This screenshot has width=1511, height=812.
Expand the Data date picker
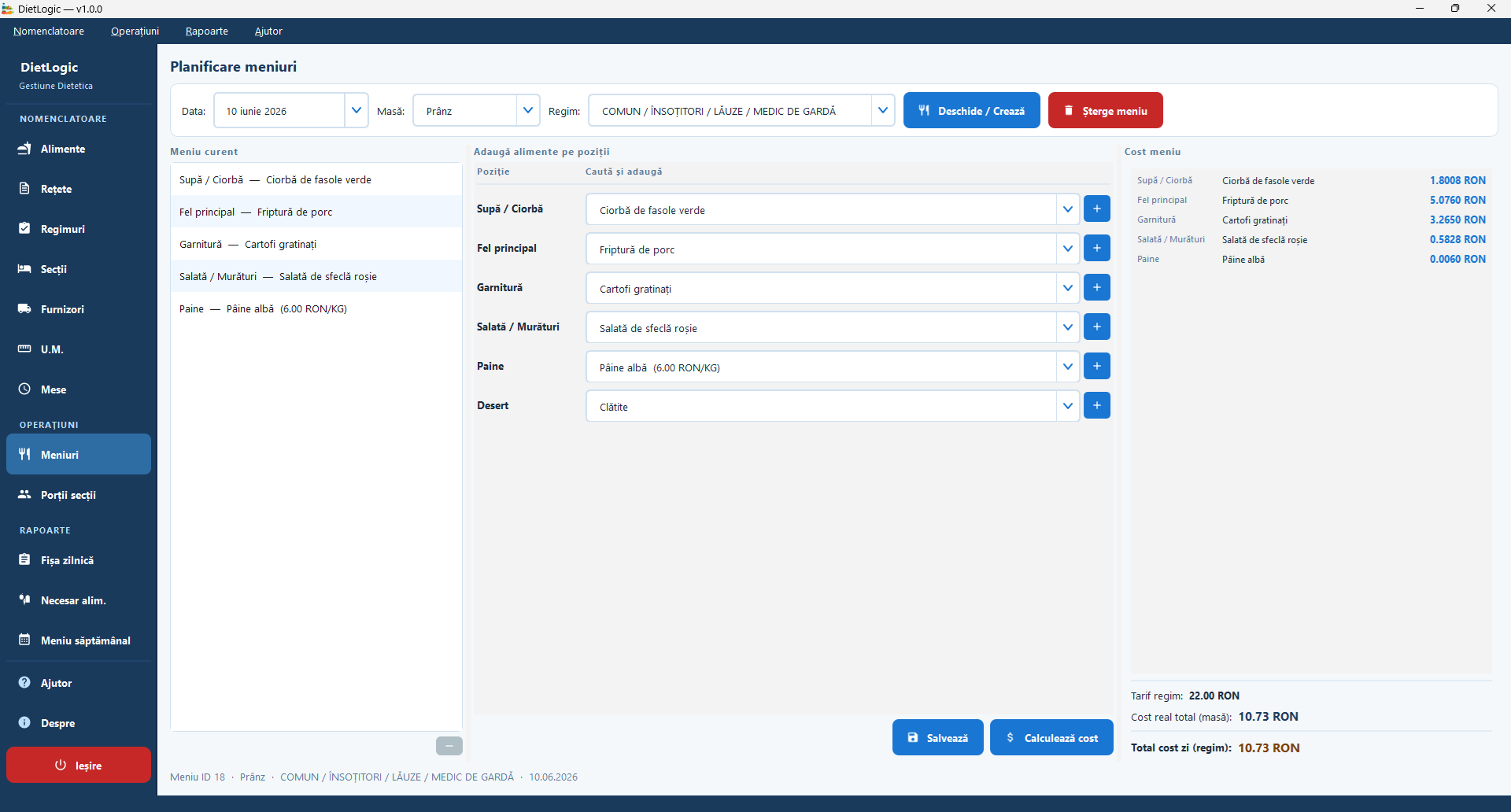click(356, 111)
